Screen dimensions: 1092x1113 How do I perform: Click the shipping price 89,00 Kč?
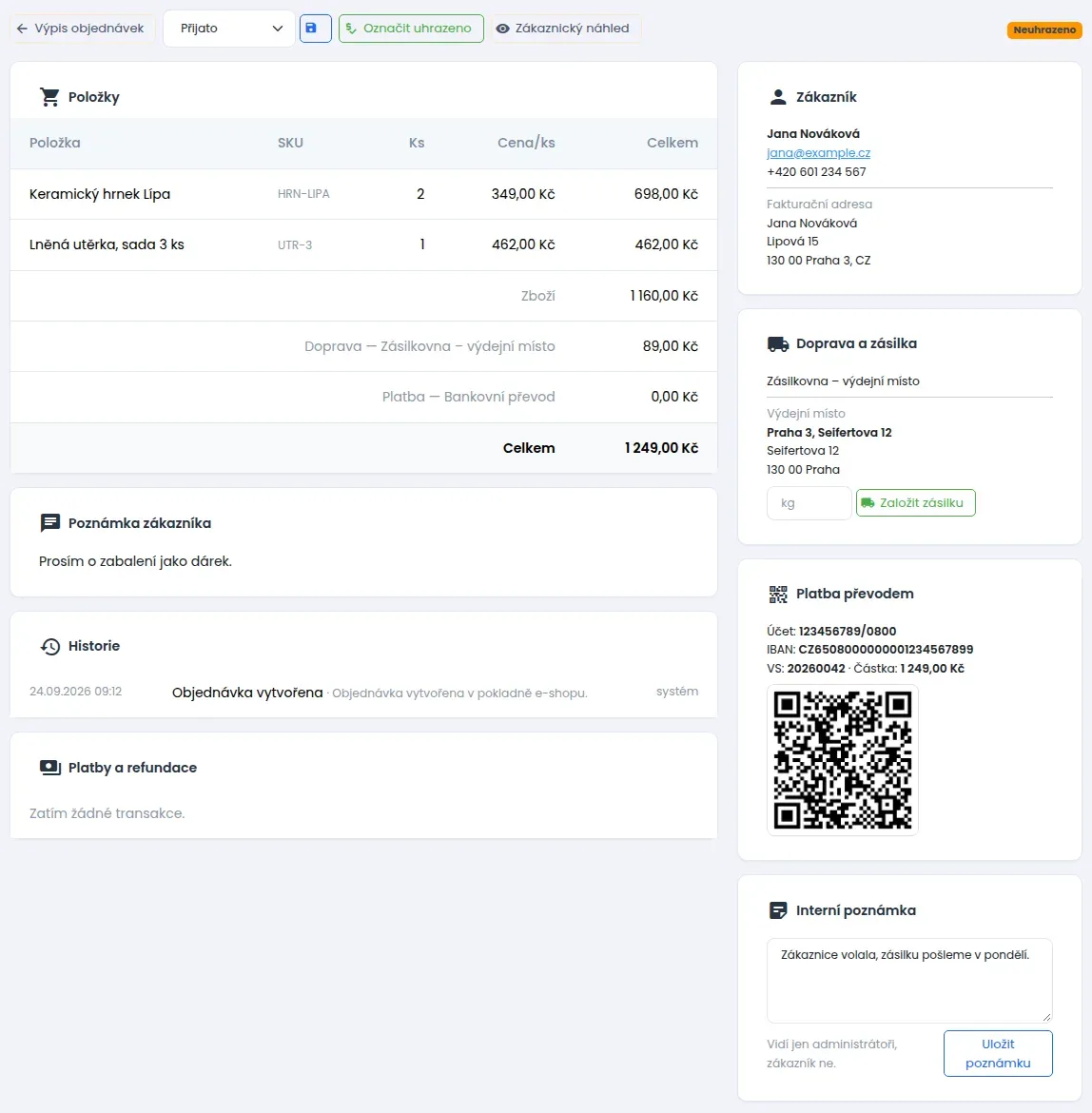click(x=671, y=346)
